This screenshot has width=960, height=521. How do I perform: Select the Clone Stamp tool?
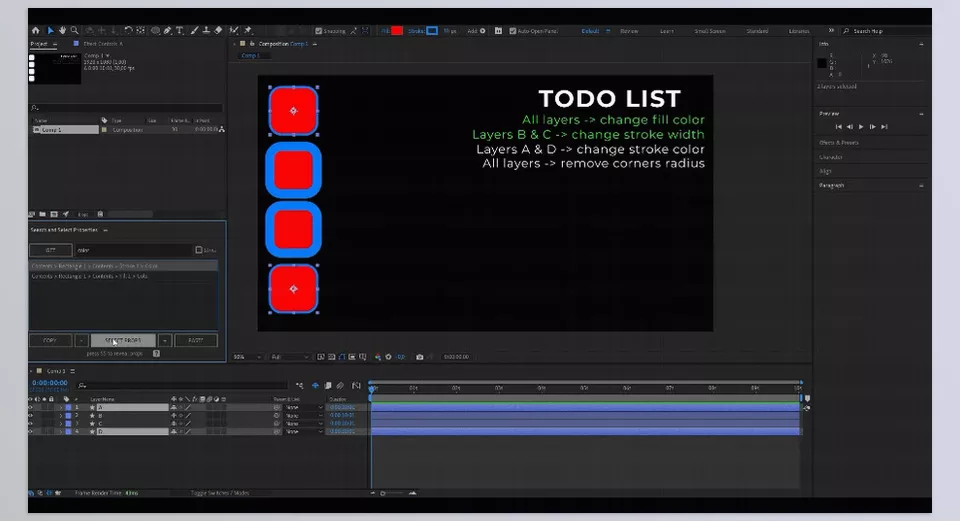pos(206,31)
